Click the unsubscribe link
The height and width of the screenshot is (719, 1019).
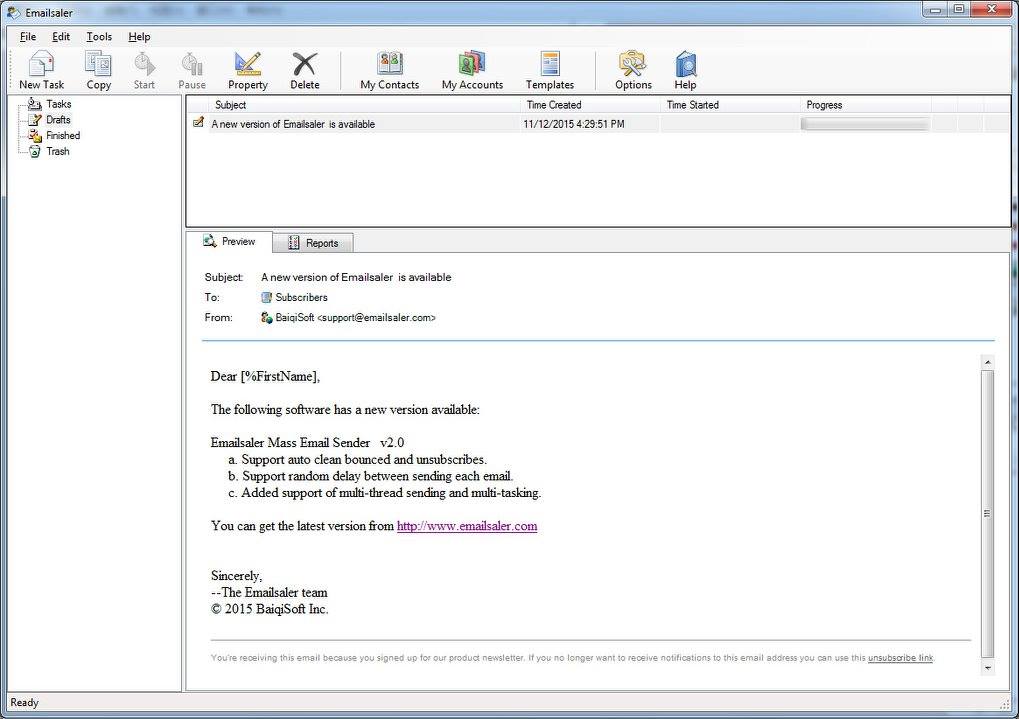tap(900, 658)
